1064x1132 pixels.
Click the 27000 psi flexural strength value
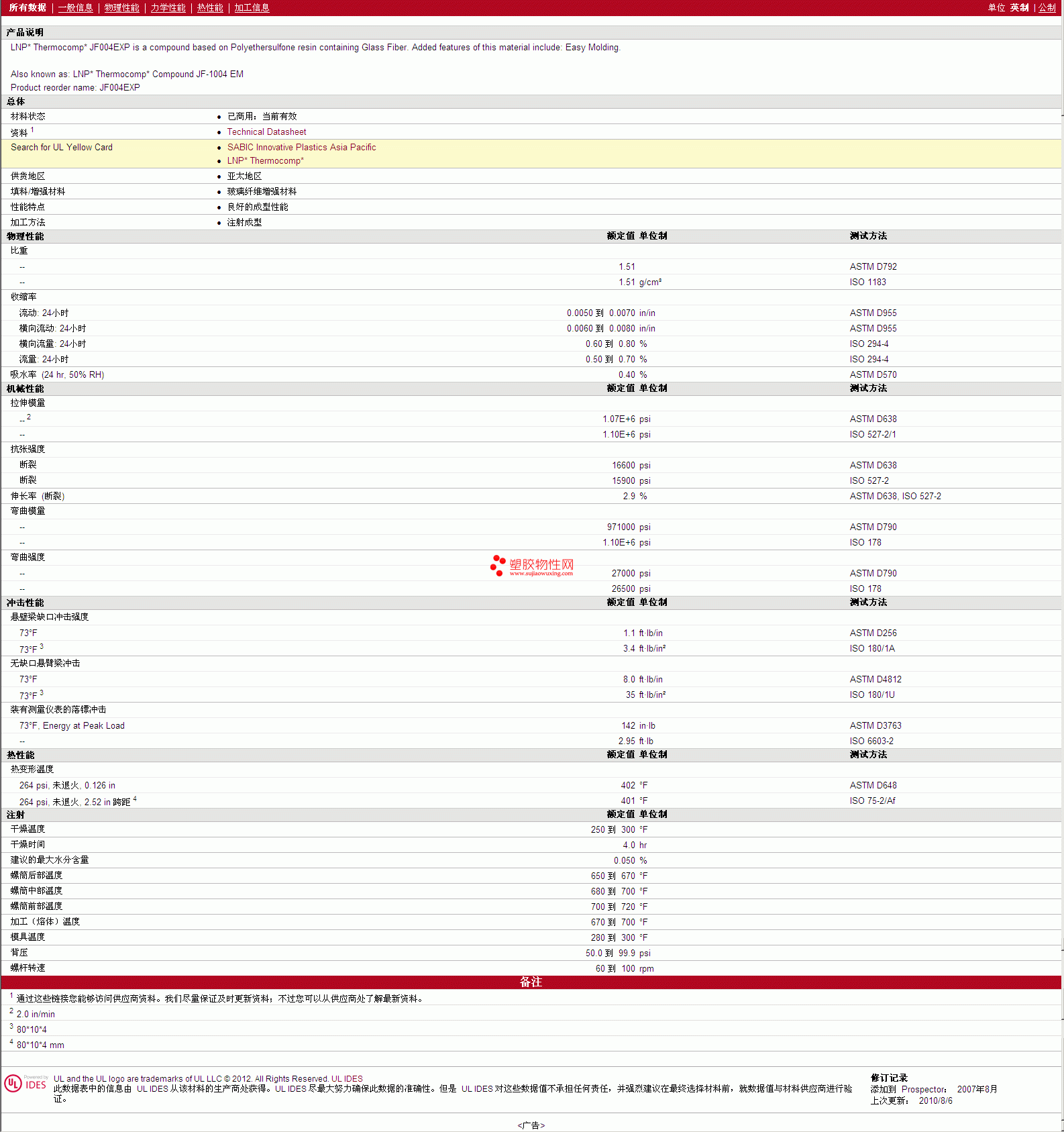point(631,574)
